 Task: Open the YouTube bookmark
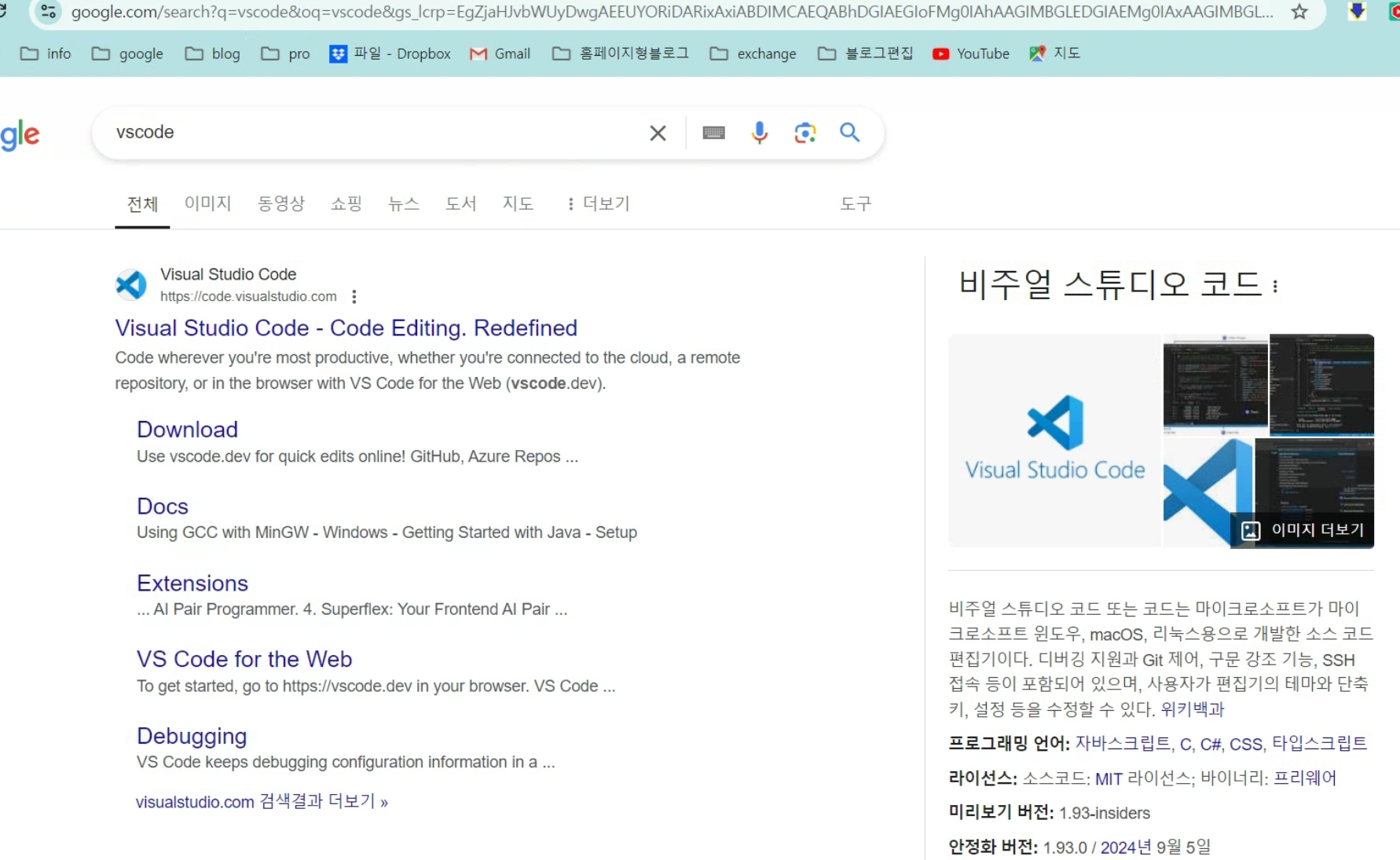970,53
